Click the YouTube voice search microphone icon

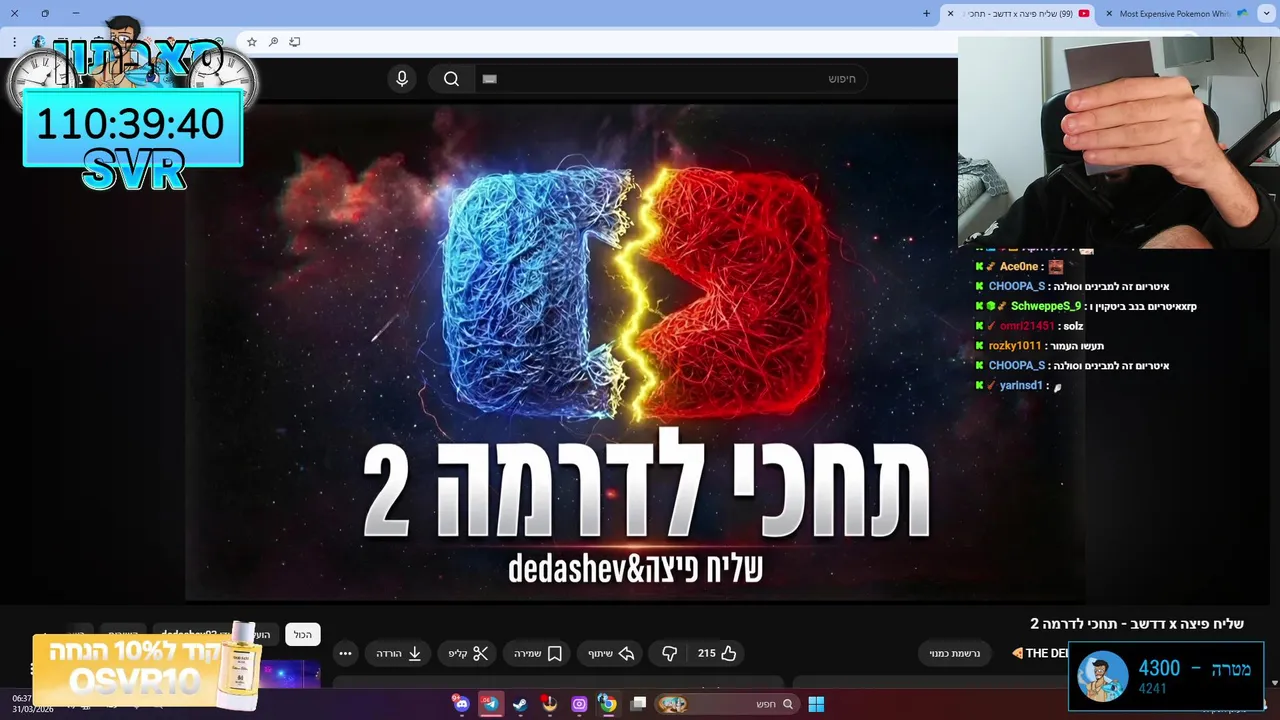pos(402,79)
